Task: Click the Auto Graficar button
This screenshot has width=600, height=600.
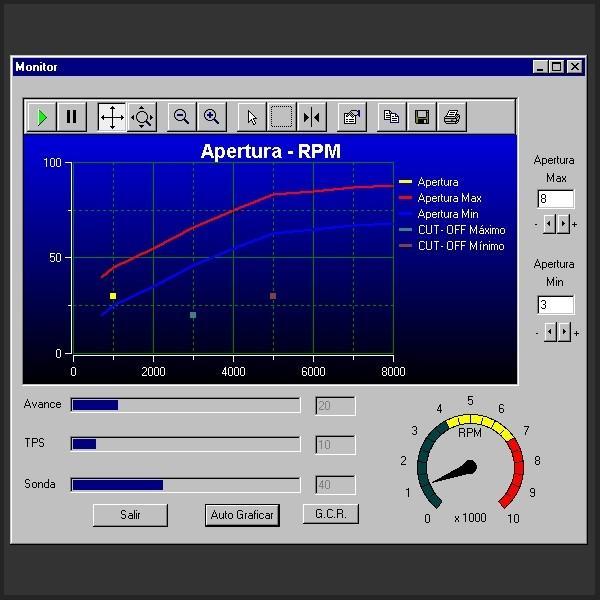Action: (x=242, y=515)
